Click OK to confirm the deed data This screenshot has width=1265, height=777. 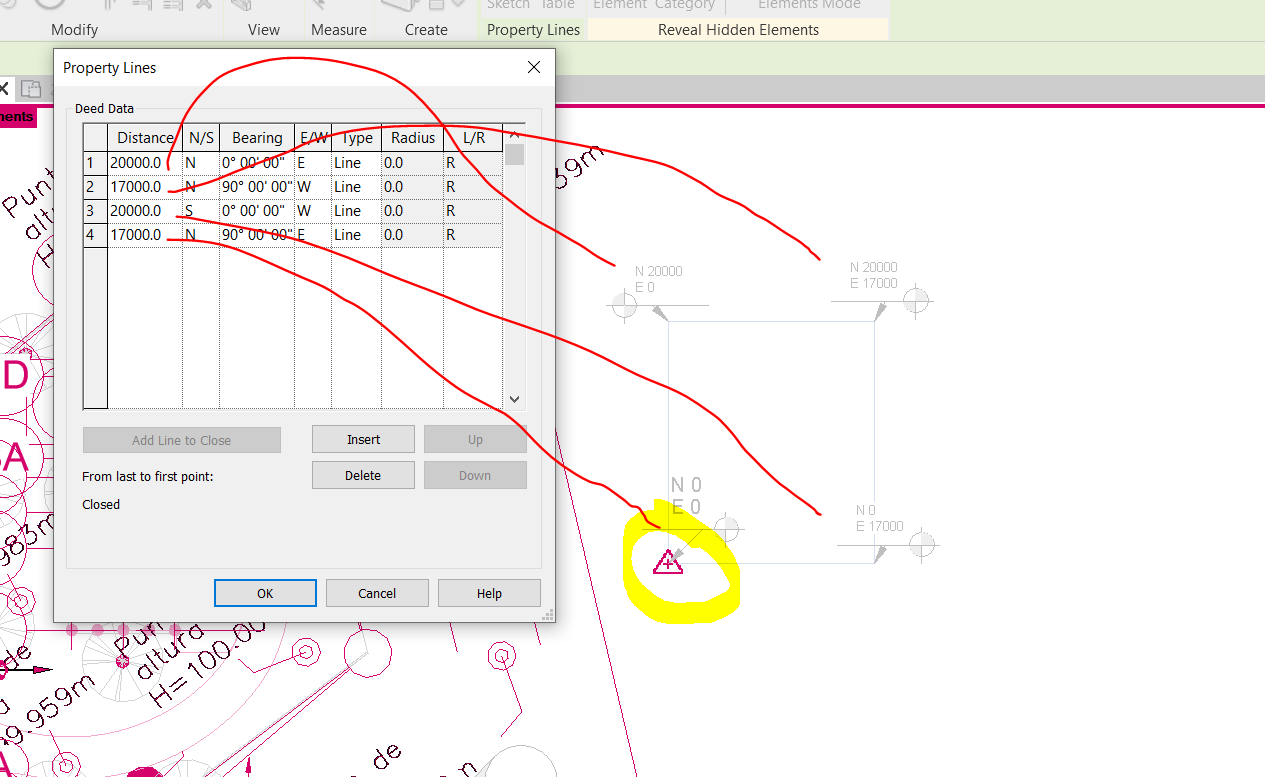(265, 592)
